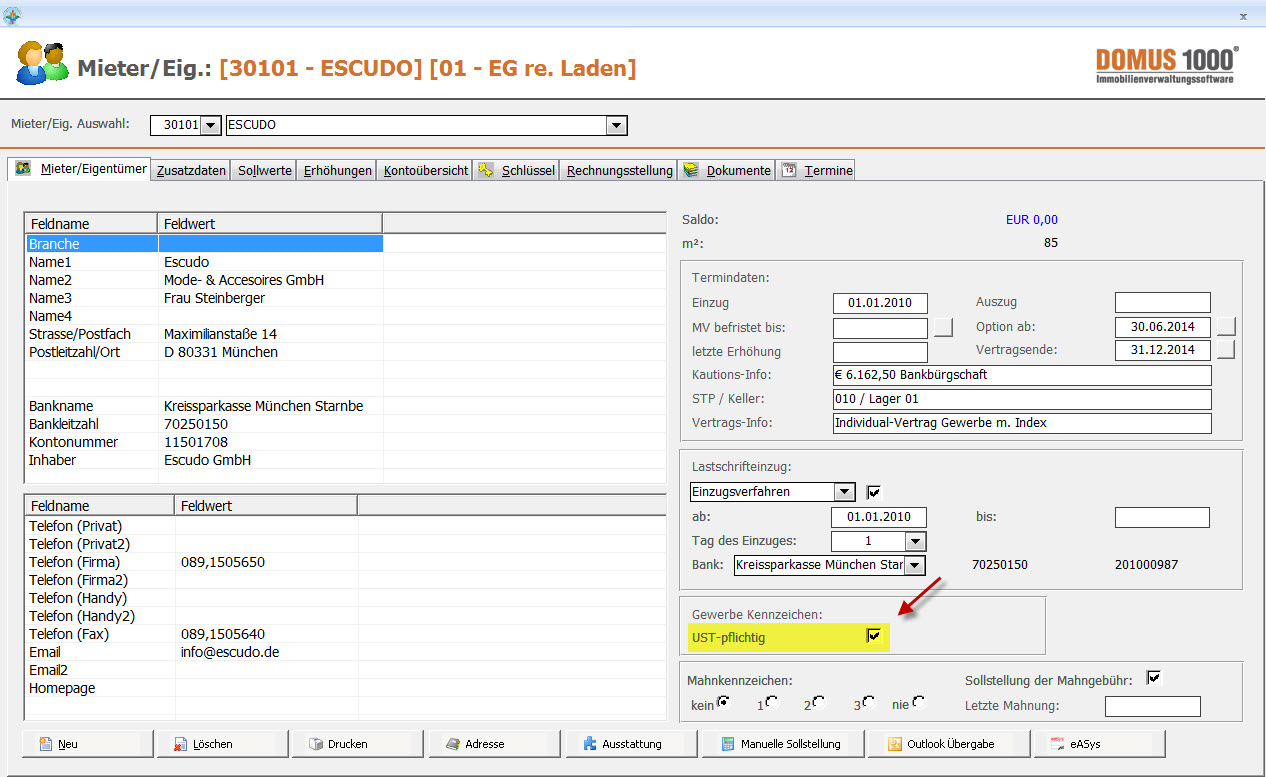This screenshot has width=1266, height=777.
Task: Show the Erhöhungen tab
Action: pyautogui.click(x=338, y=171)
